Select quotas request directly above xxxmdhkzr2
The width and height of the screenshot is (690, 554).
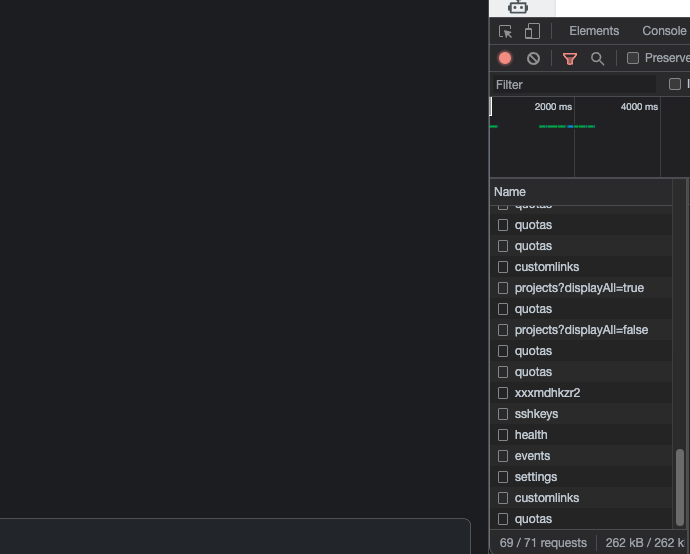click(581, 372)
